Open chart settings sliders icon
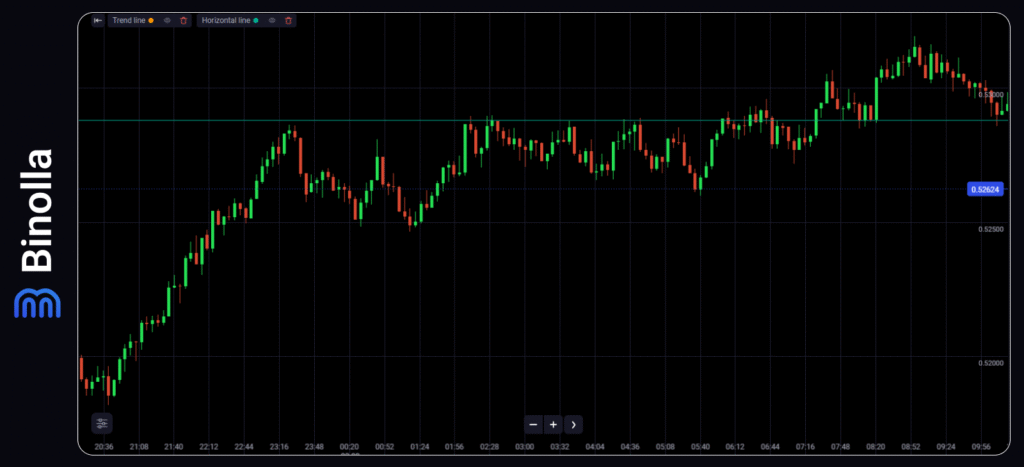This screenshot has width=1024, height=467. 102,423
